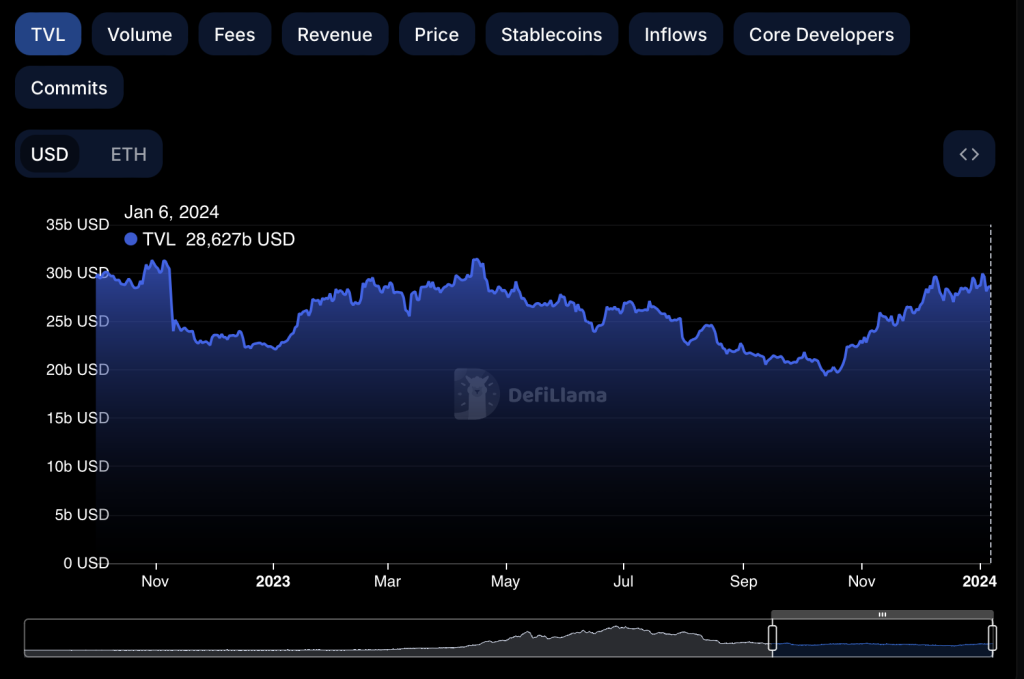Click the embed code icon button

pos(969,154)
